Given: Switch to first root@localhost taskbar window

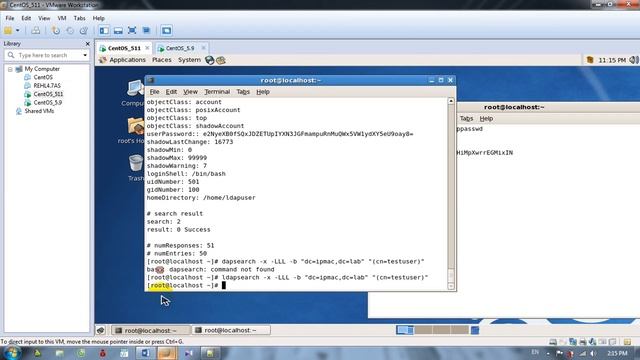Looking at the screenshot, I should click(151, 330).
